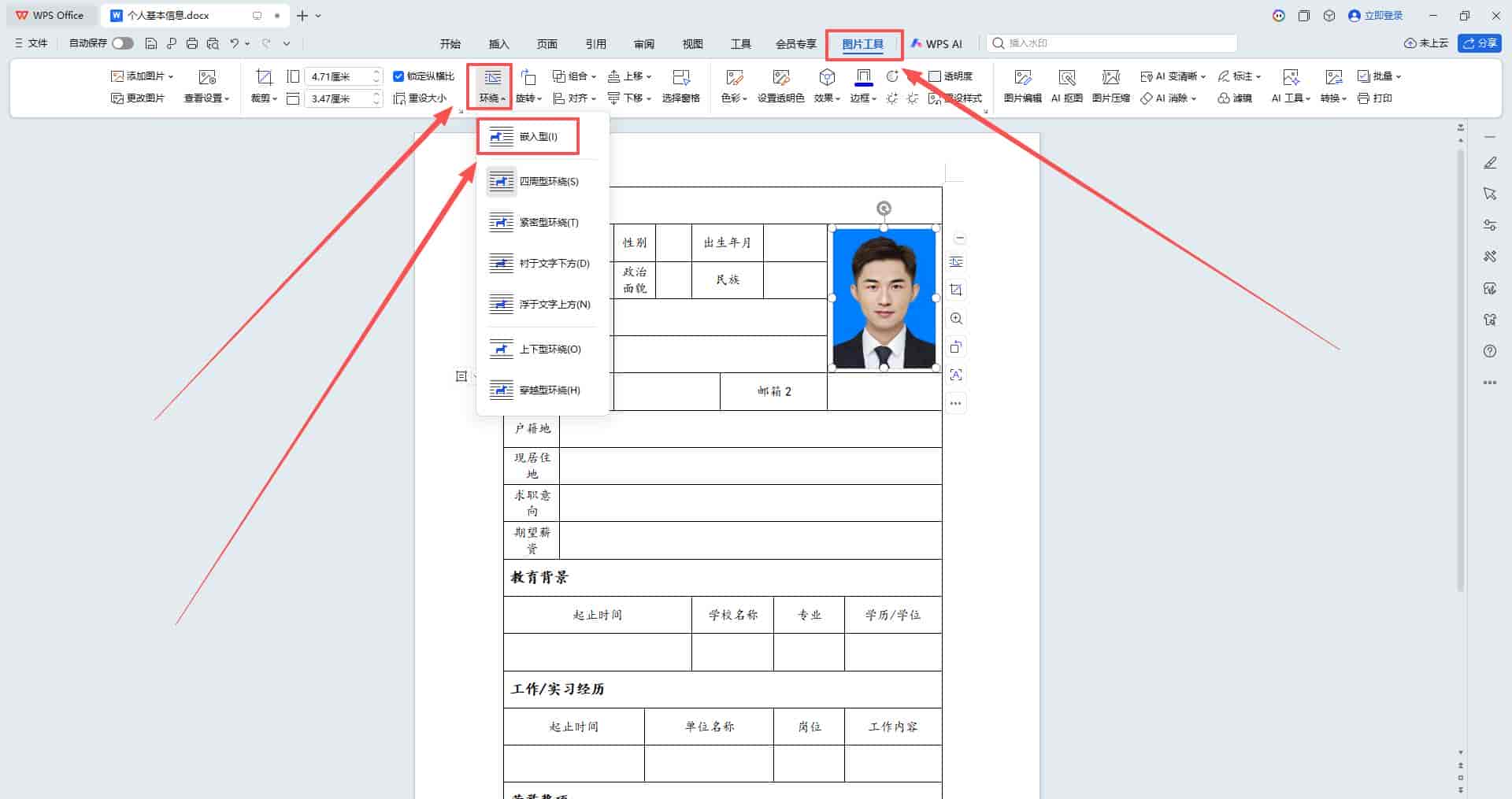Open the 边框 border color dropdown
1512x799 pixels.
[x=863, y=87]
